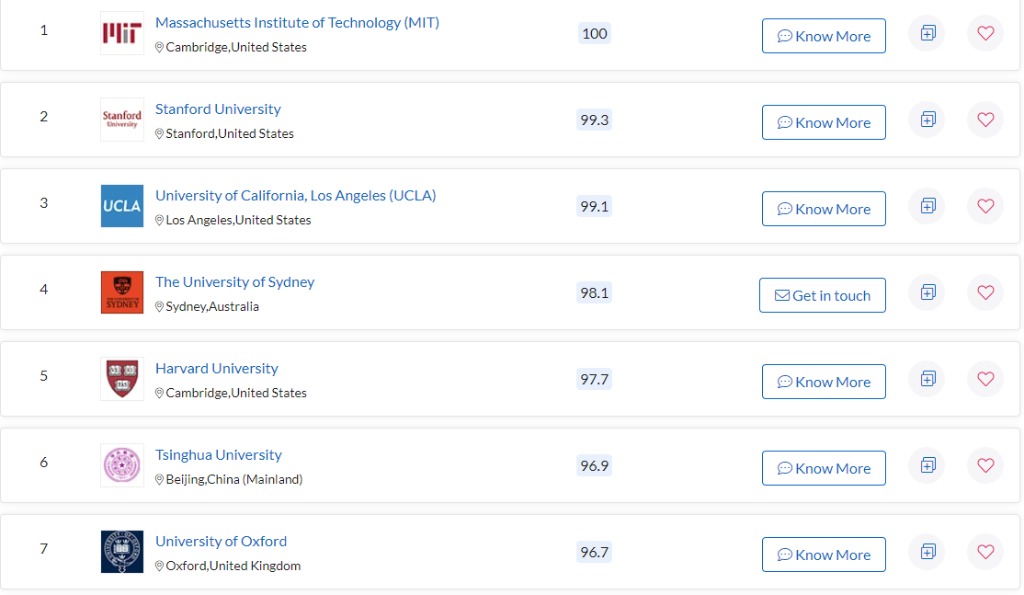Favorite Stanford University with heart icon
Screen dimensions: 1024x595
click(985, 120)
